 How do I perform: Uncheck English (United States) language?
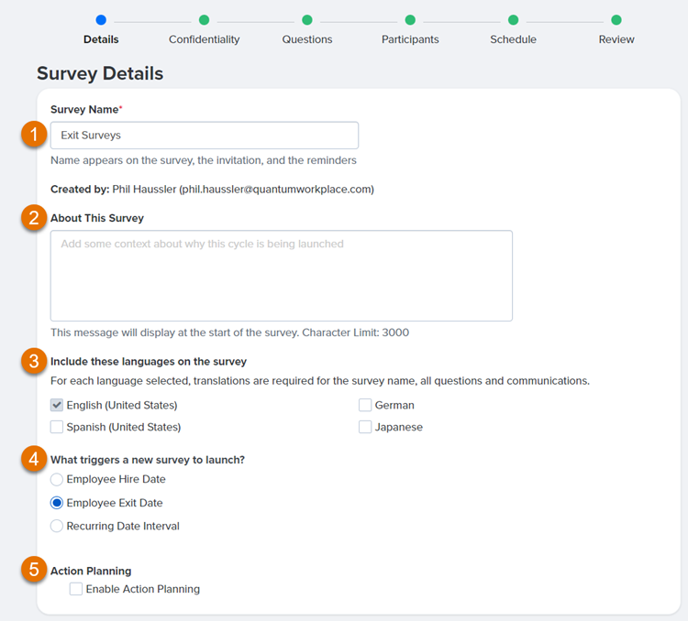click(x=57, y=405)
